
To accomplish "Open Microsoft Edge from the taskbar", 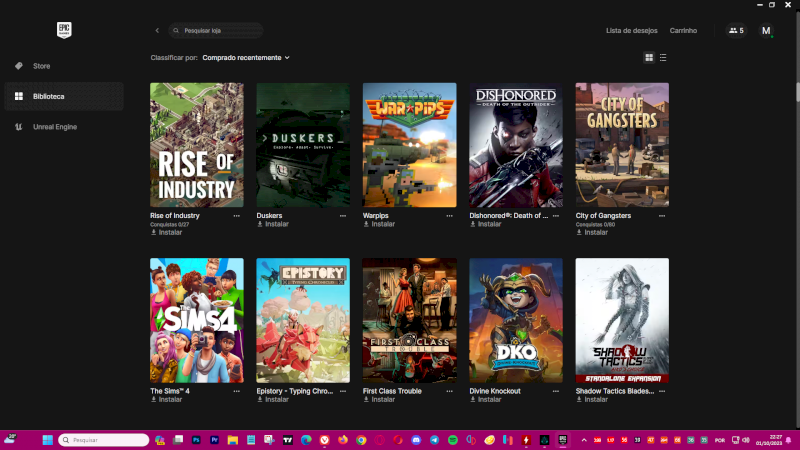I will point(306,440).
